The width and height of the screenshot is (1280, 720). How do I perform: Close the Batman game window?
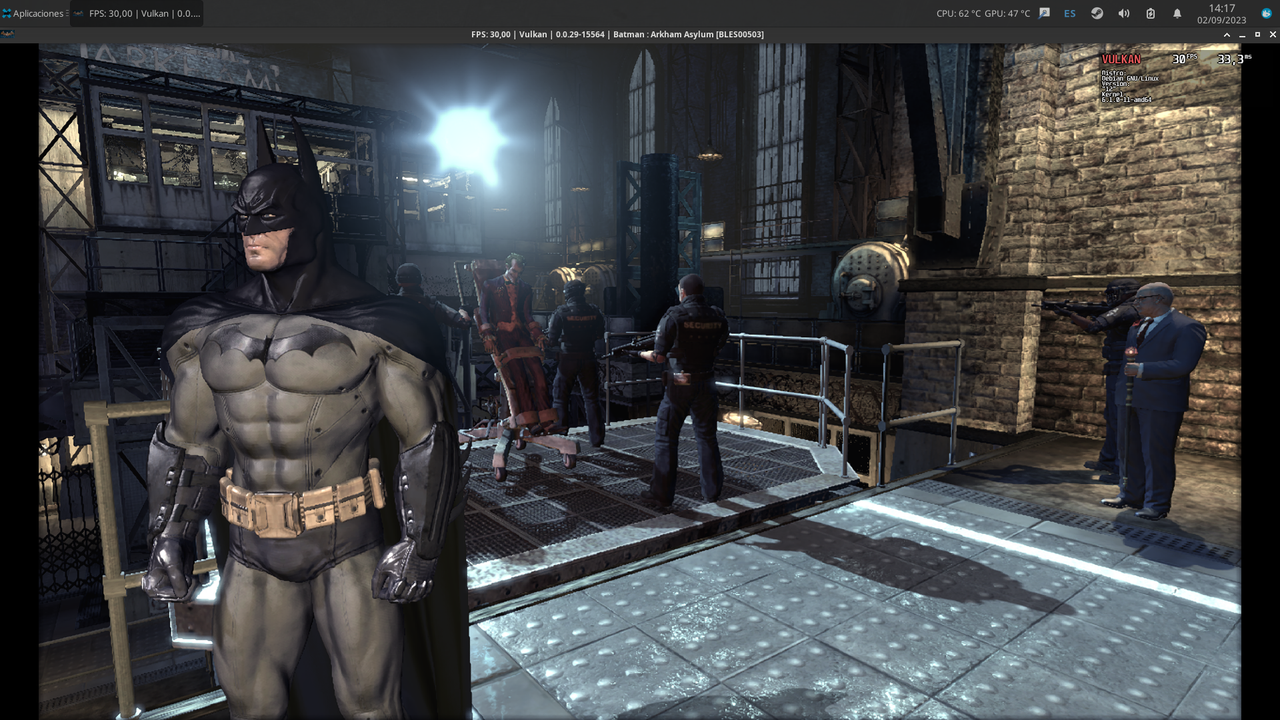click(1272, 34)
